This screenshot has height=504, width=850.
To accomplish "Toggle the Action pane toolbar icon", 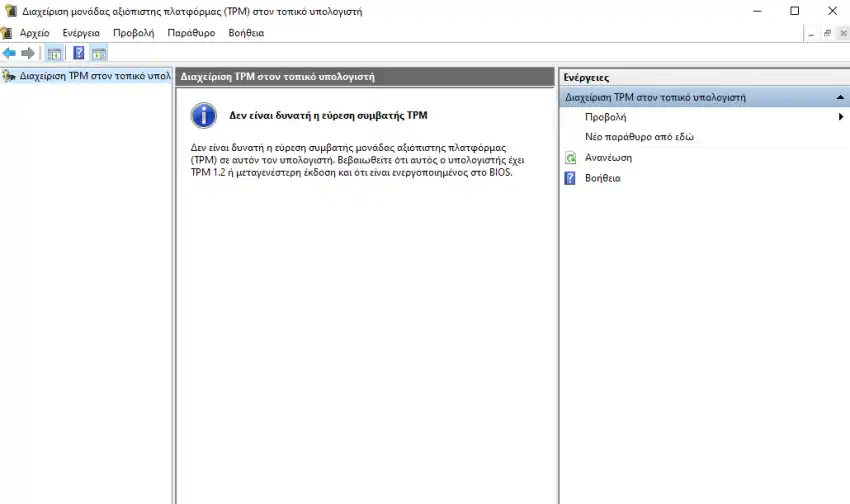I will point(99,53).
